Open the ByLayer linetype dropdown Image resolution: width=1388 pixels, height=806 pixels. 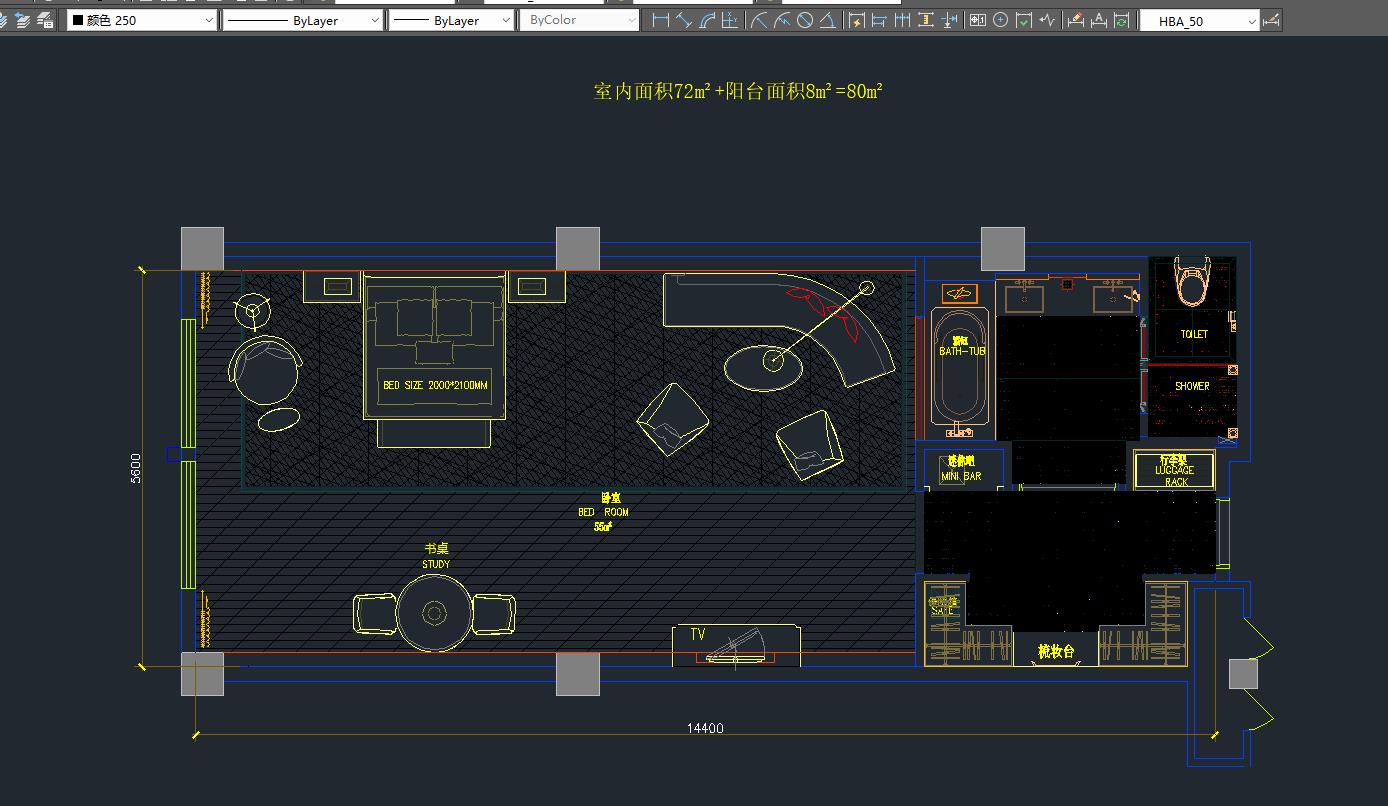[x=303, y=20]
